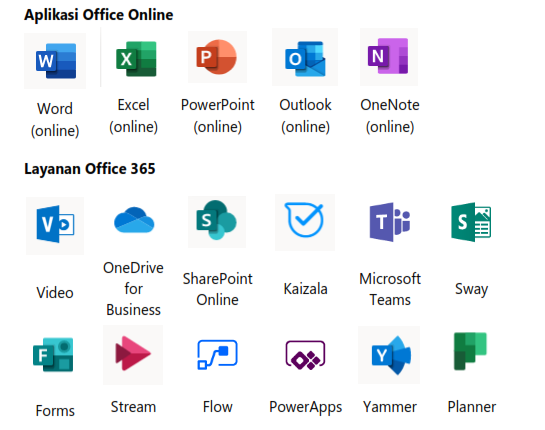
Task: Click the "Forms" text label
Action: pyautogui.click(x=55, y=411)
